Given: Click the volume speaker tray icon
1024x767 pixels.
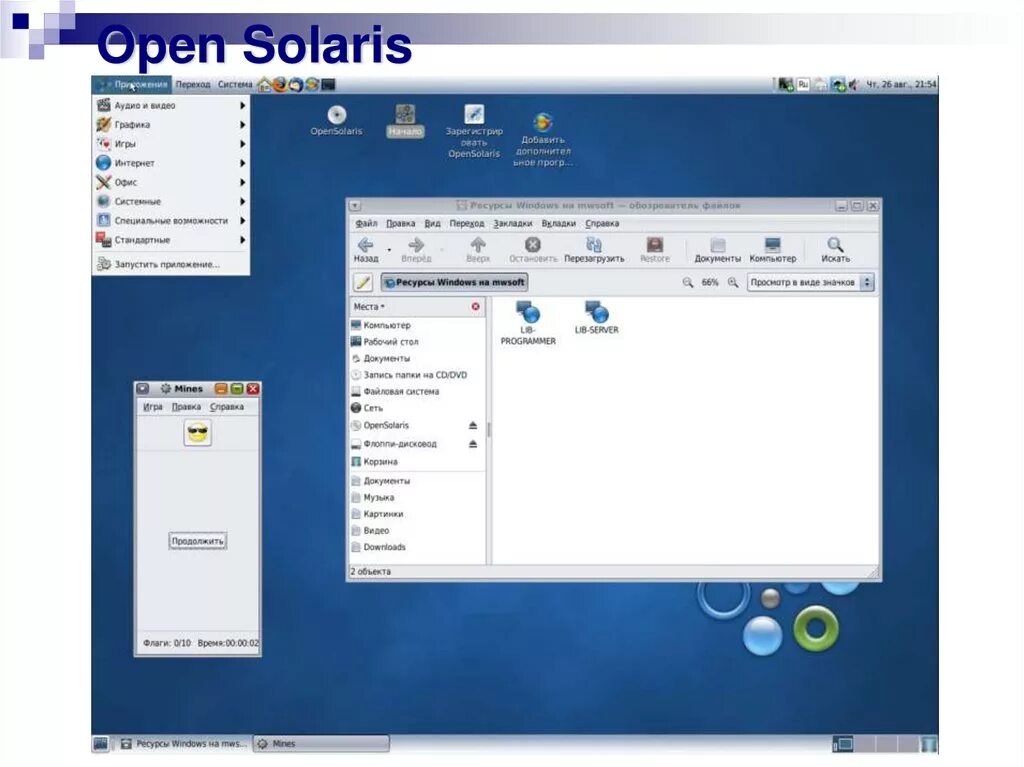Looking at the screenshot, I should [x=853, y=84].
